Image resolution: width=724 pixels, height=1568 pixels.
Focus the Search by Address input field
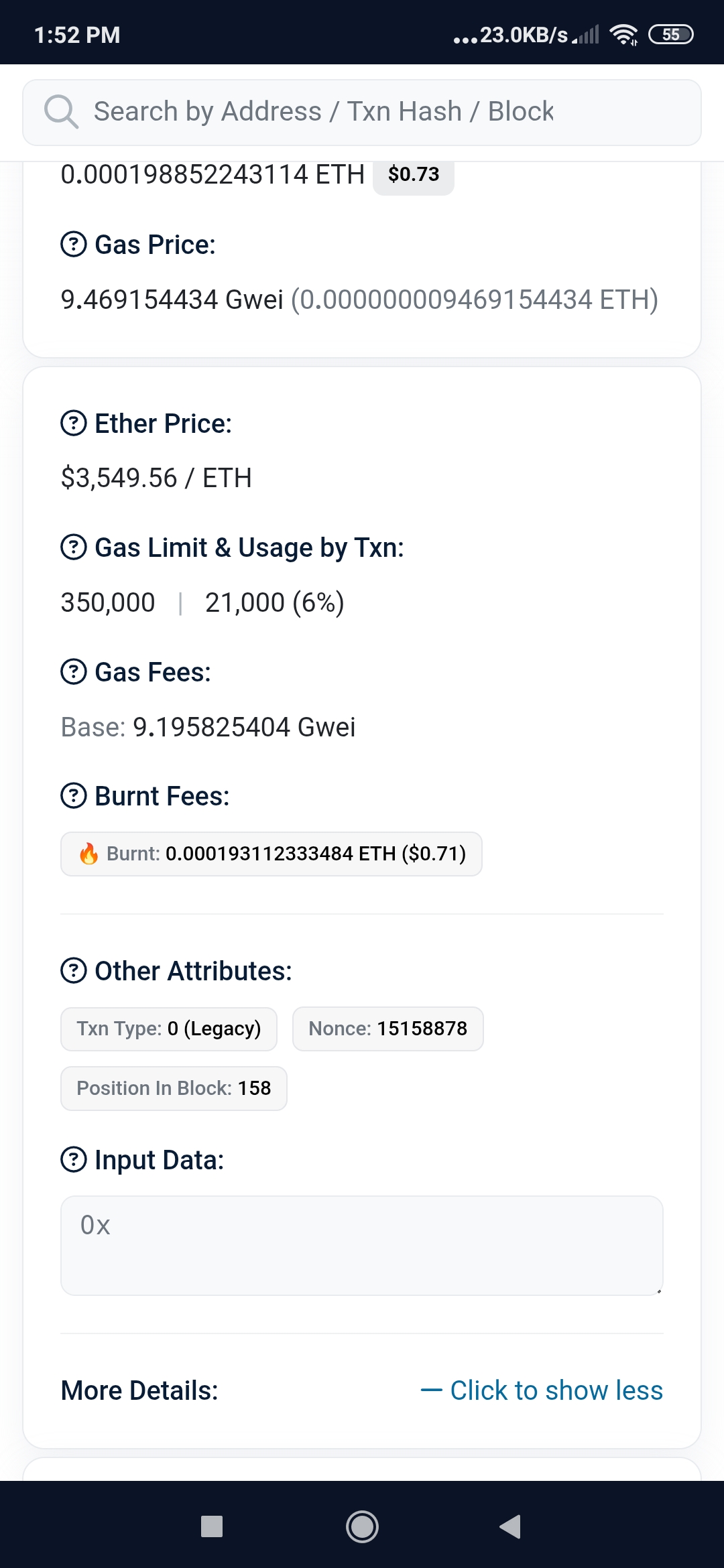[362, 112]
